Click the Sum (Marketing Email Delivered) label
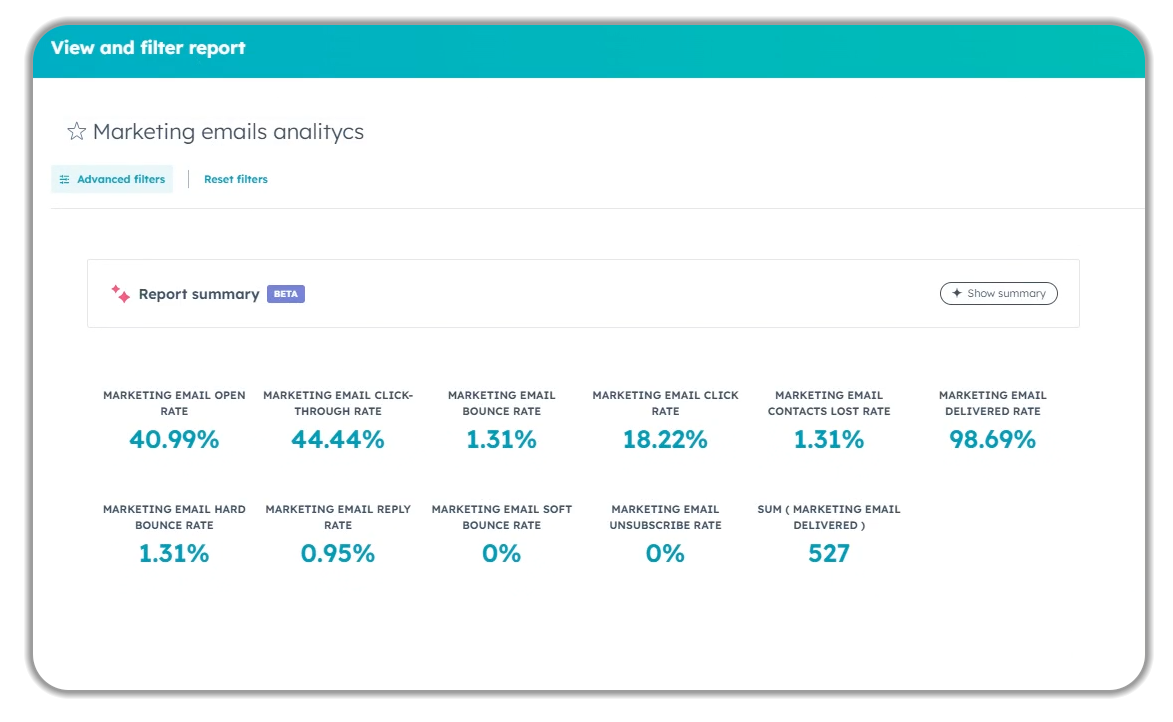1173x722 pixels. (x=829, y=517)
